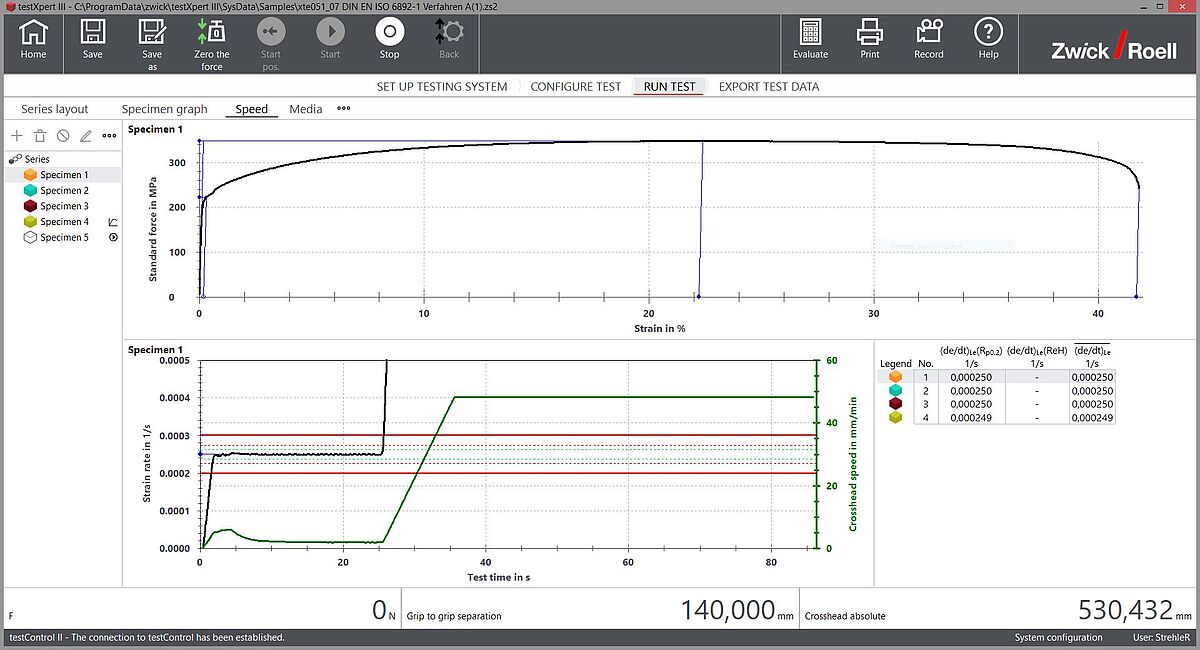Viewport: 1200px width, 650px height.
Task: Click the Strain in % axis label
Action: pyautogui.click(x=659, y=328)
